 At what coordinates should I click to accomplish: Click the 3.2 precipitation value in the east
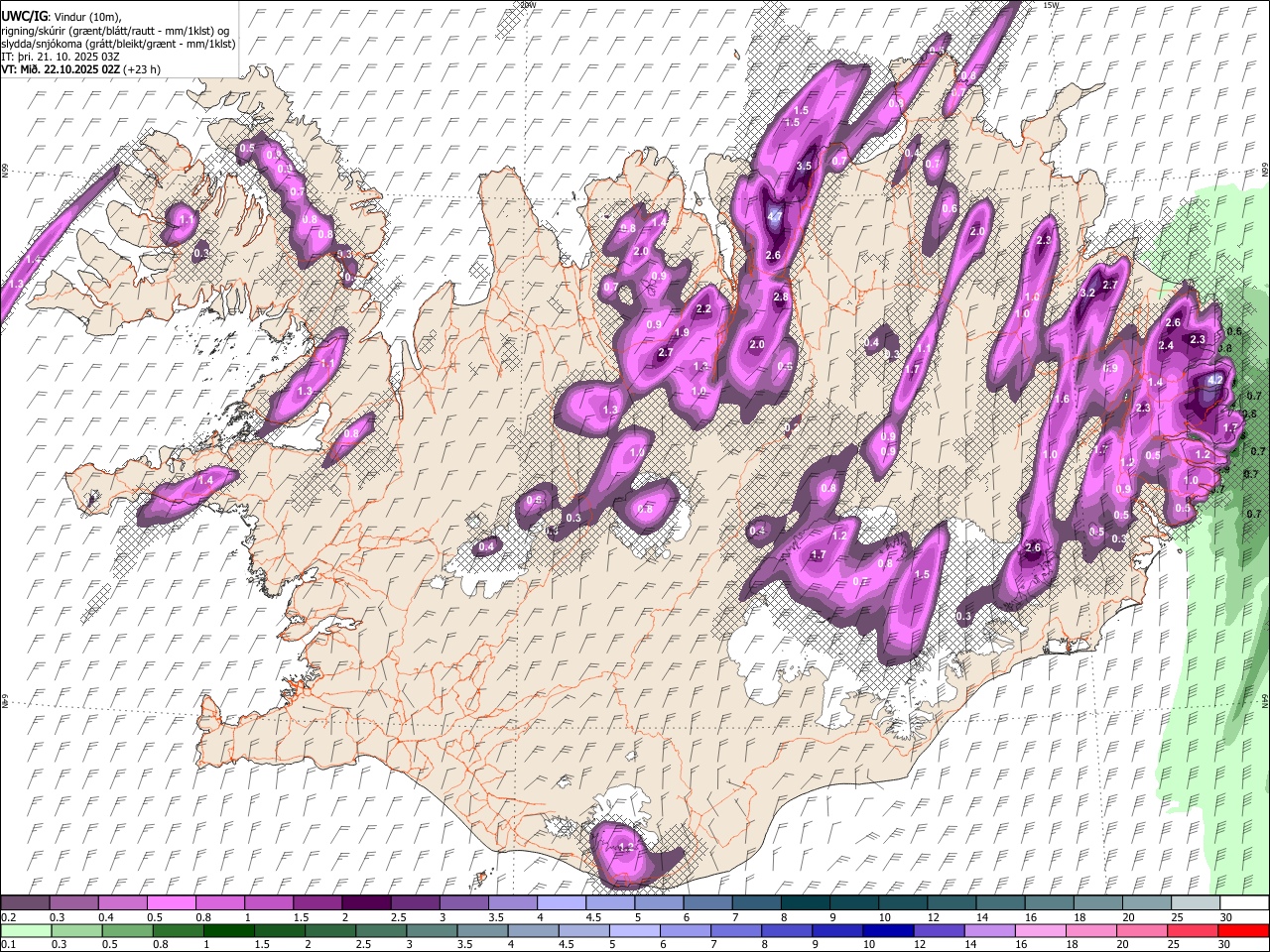click(1087, 293)
